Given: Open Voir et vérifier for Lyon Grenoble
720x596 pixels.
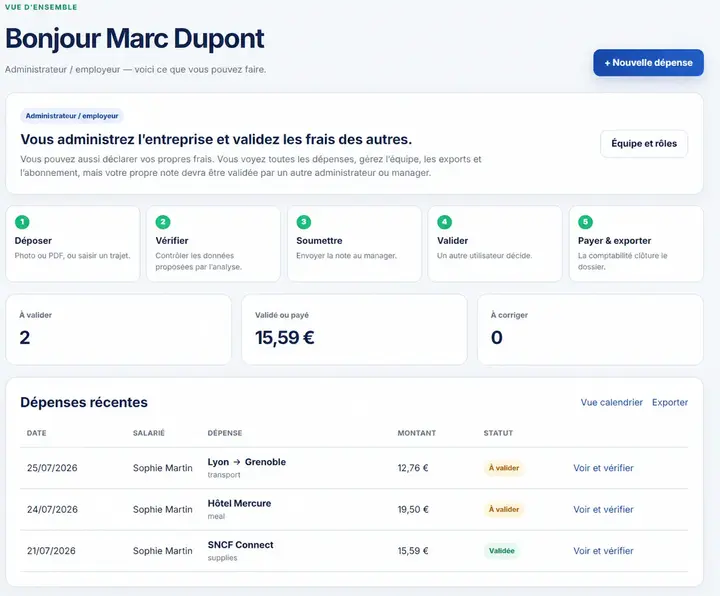Looking at the screenshot, I should tap(603, 468).
